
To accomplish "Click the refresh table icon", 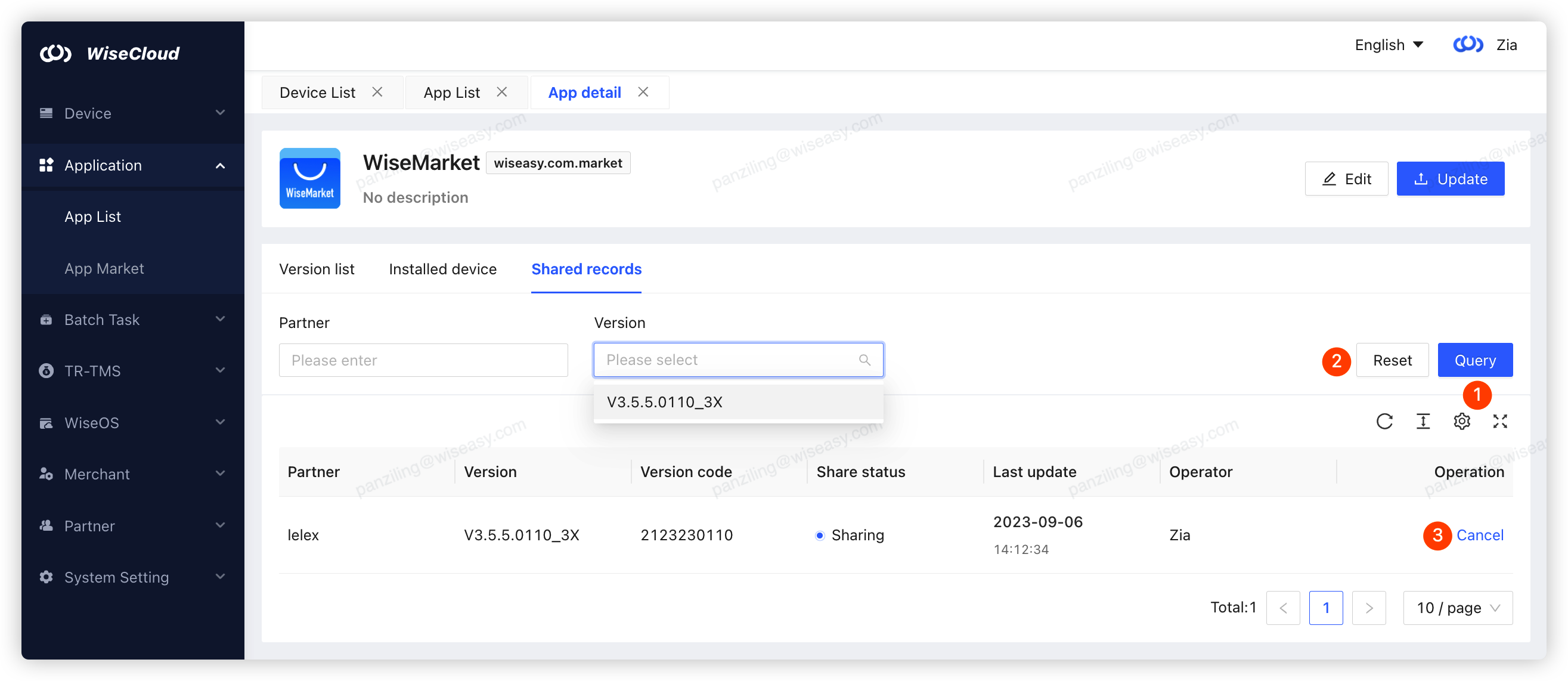I will 1384,421.
